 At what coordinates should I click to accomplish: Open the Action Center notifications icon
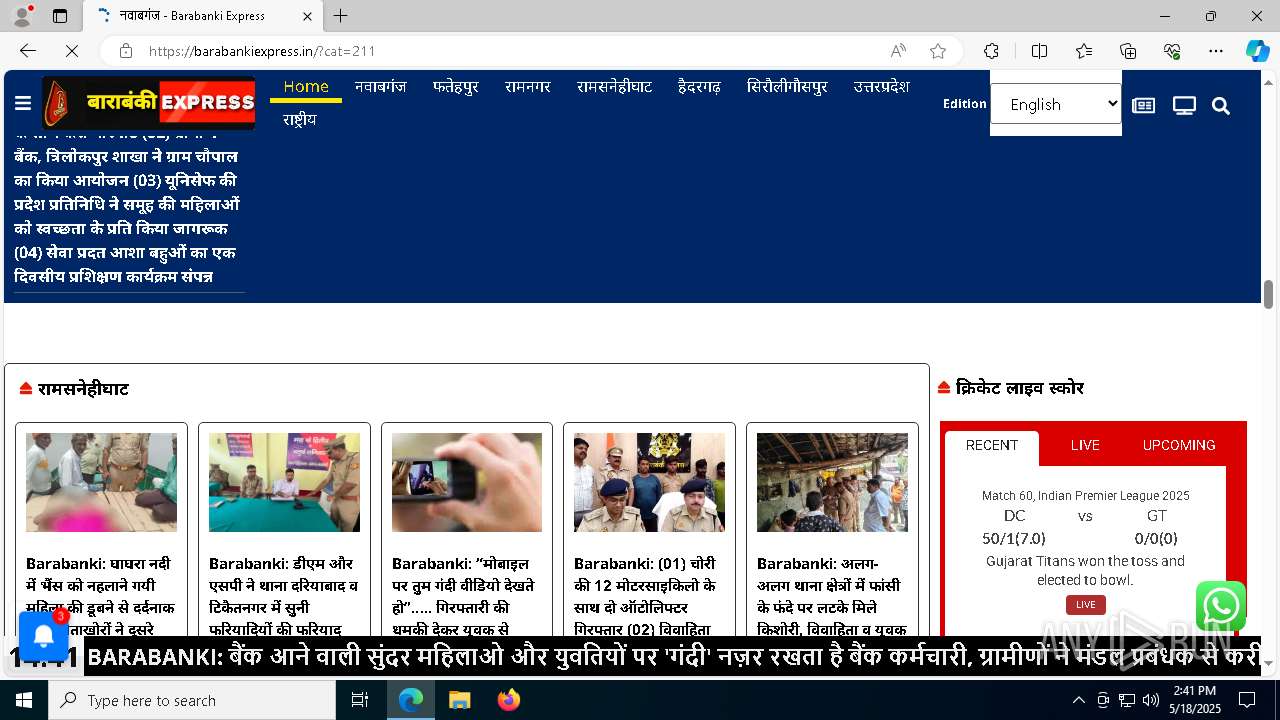[1248, 700]
